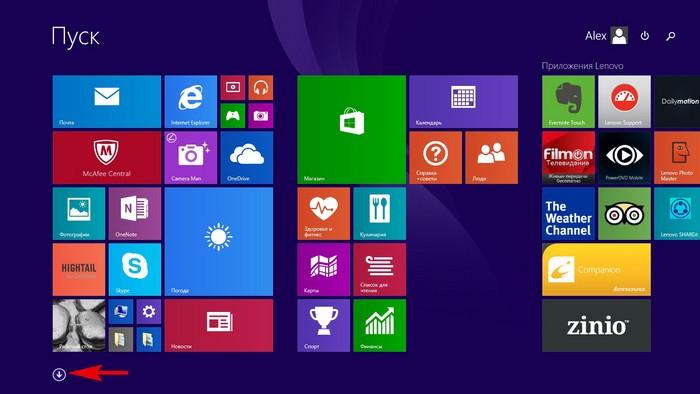This screenshot has width=700, height=394.
Task: Open the green Store (Магазин) tile
Action: pos(352,129)
